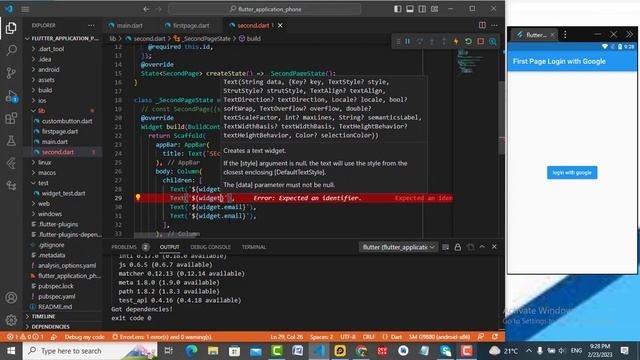This screenshot has width=640, height=360.
Task: Open the Testing flask view
Action: click(x=11, y=141)
